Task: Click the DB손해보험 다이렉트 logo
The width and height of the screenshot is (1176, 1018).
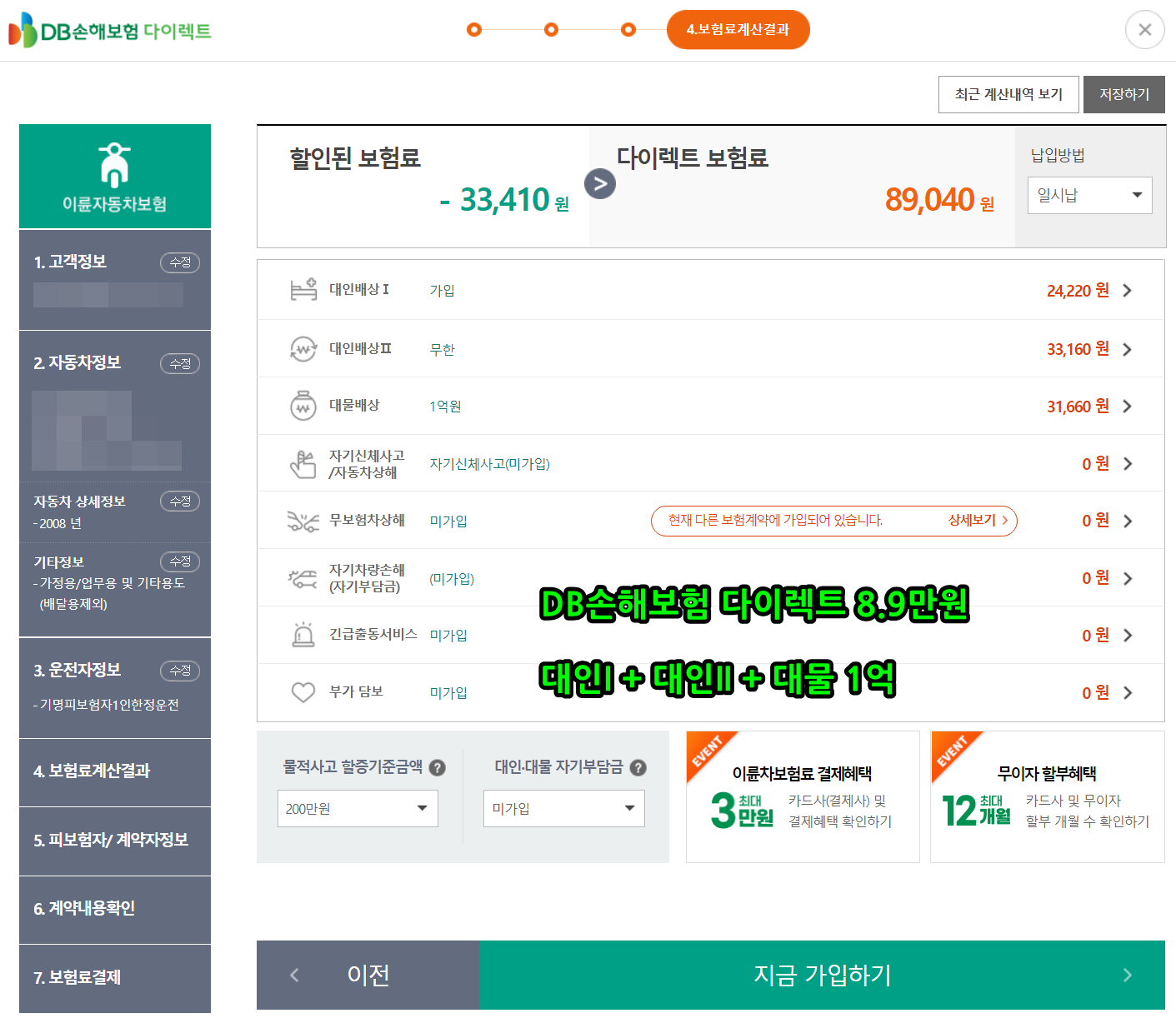Action: click(110, 30)
